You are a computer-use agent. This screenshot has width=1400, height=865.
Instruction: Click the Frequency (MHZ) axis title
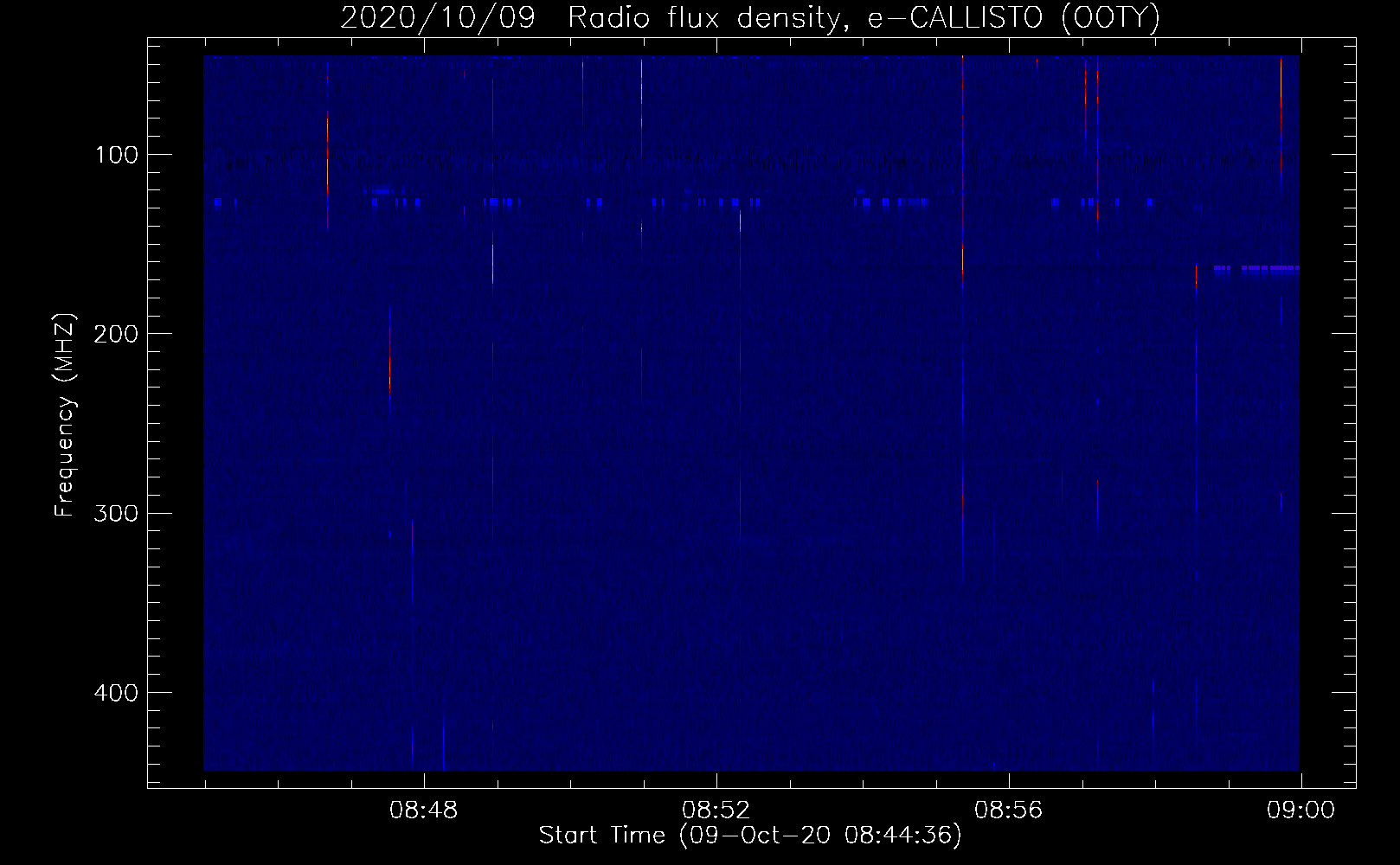(65, 415)
